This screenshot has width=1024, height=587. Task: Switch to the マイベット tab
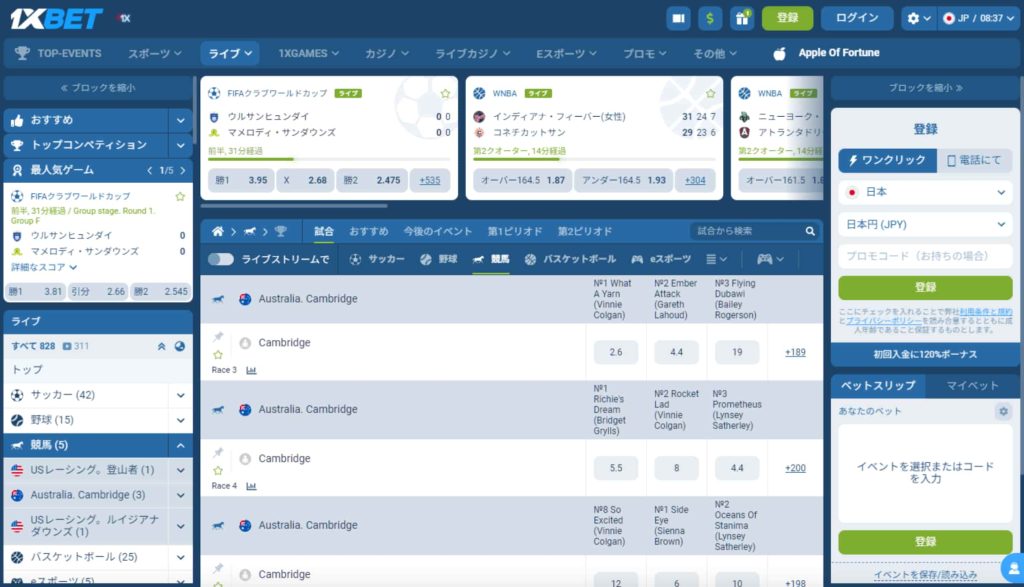[972, 386]
